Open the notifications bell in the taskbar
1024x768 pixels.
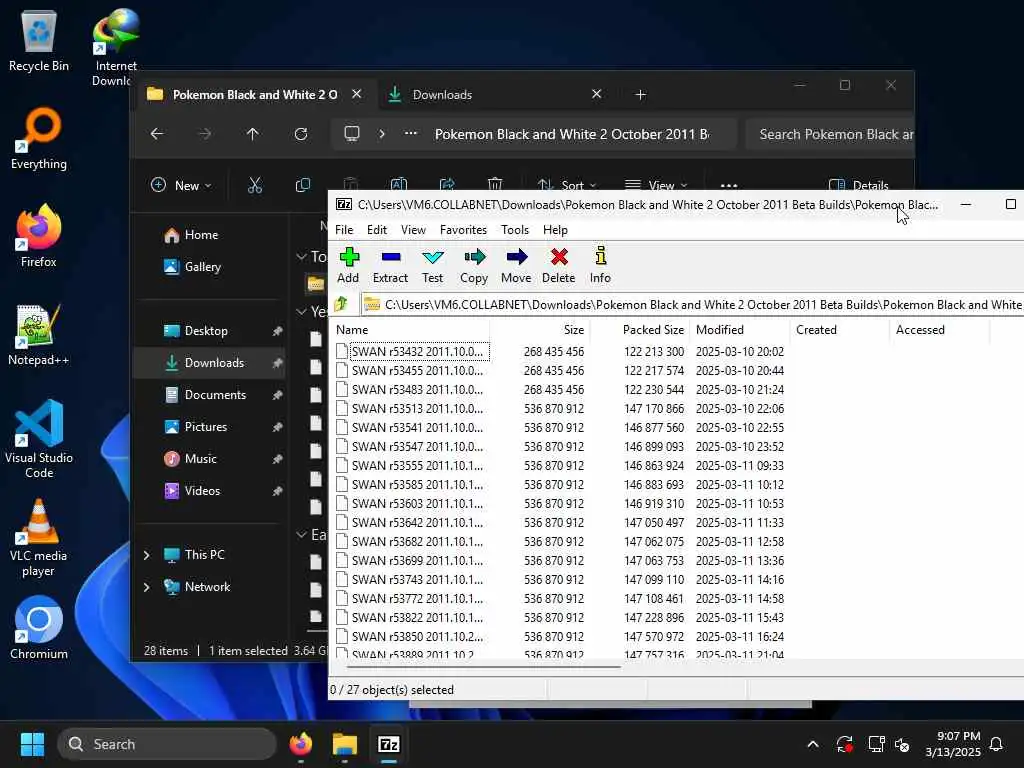point(997,744)
